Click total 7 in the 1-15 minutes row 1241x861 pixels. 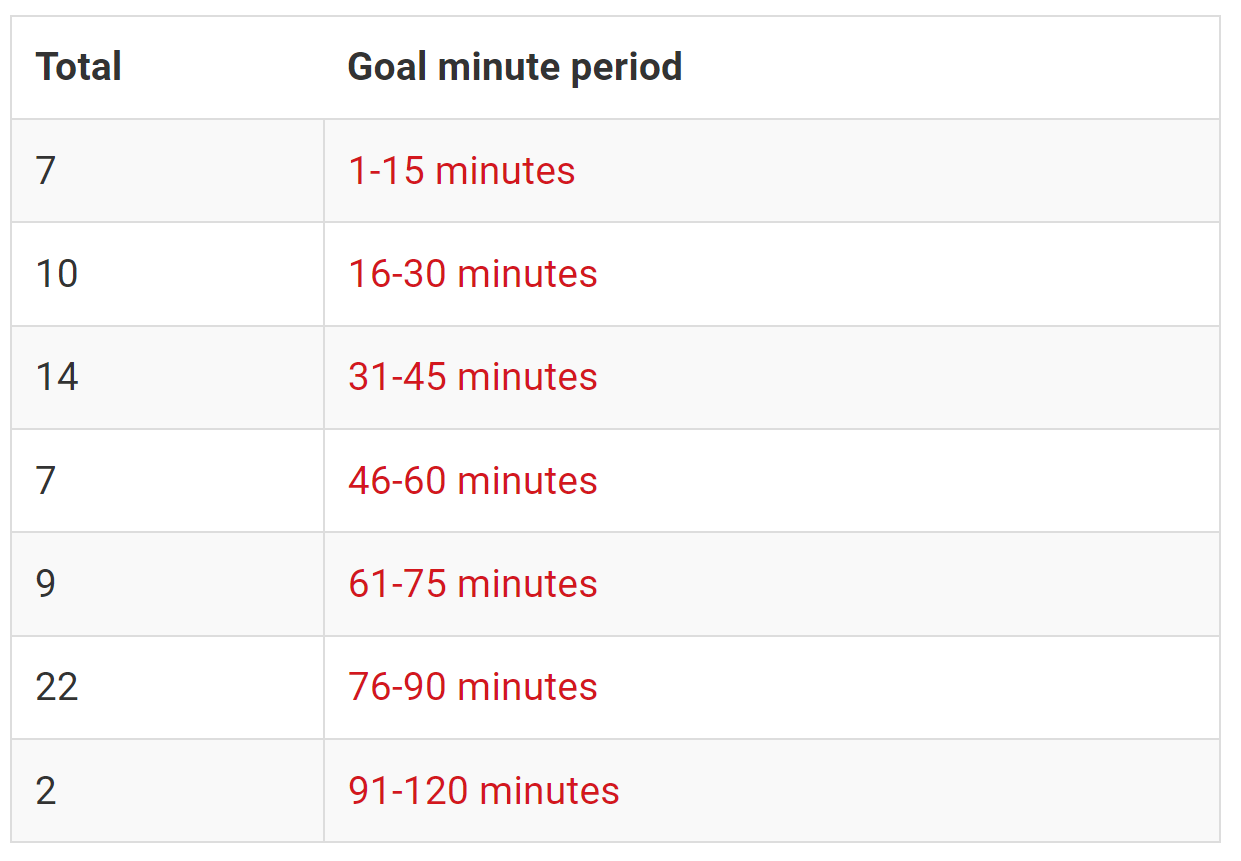[x=46, y=171]
